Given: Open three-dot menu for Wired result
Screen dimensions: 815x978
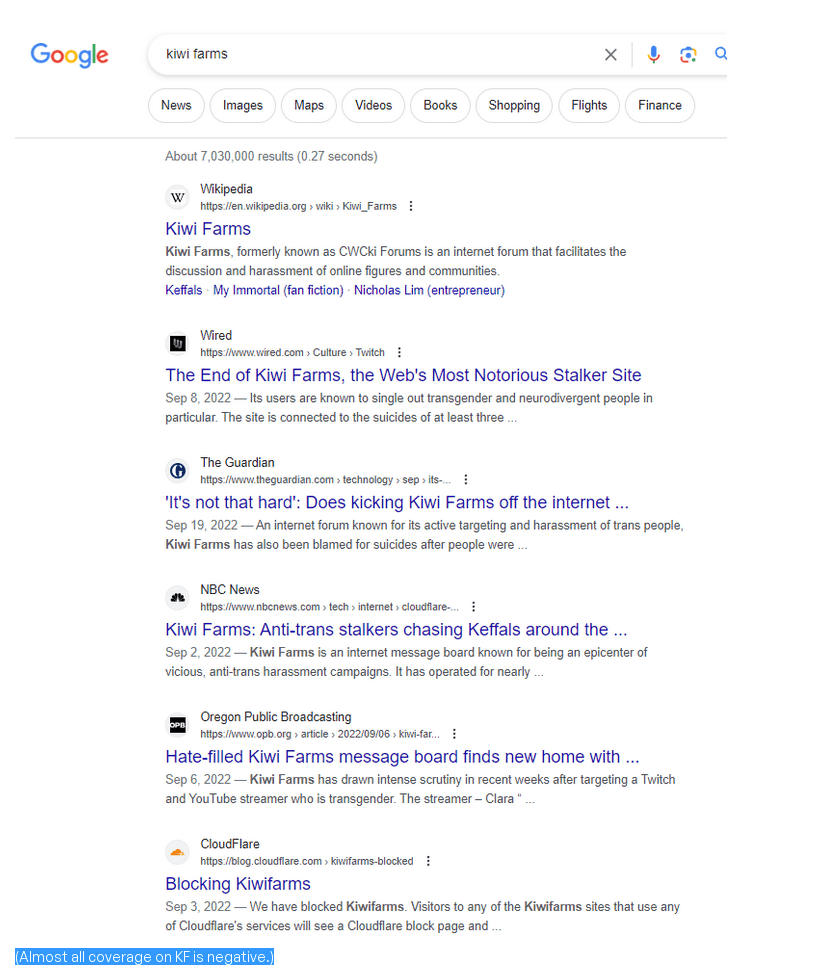Looking at the screenshot, I should click(399, 352).
